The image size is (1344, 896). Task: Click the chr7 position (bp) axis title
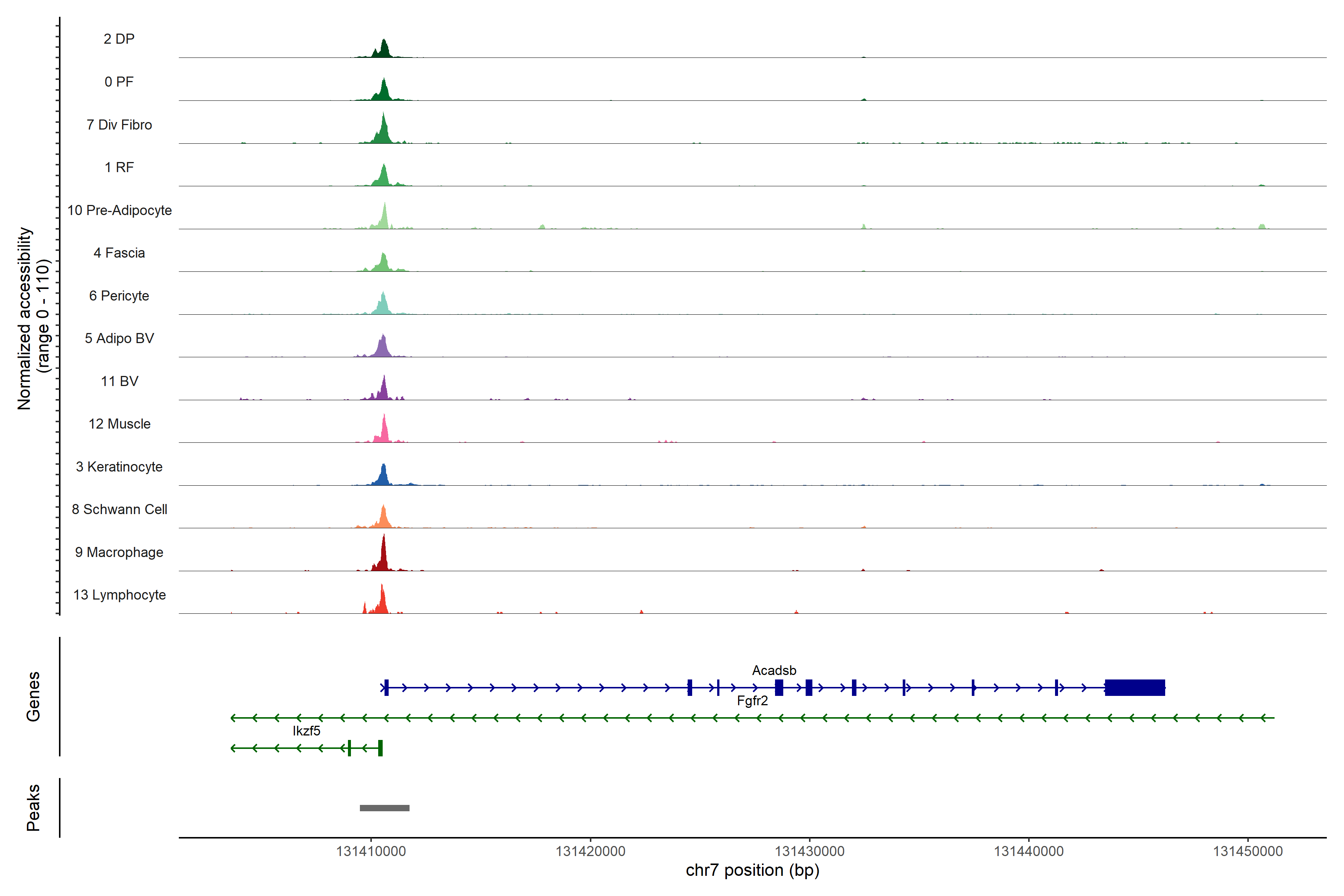[752, 870]
